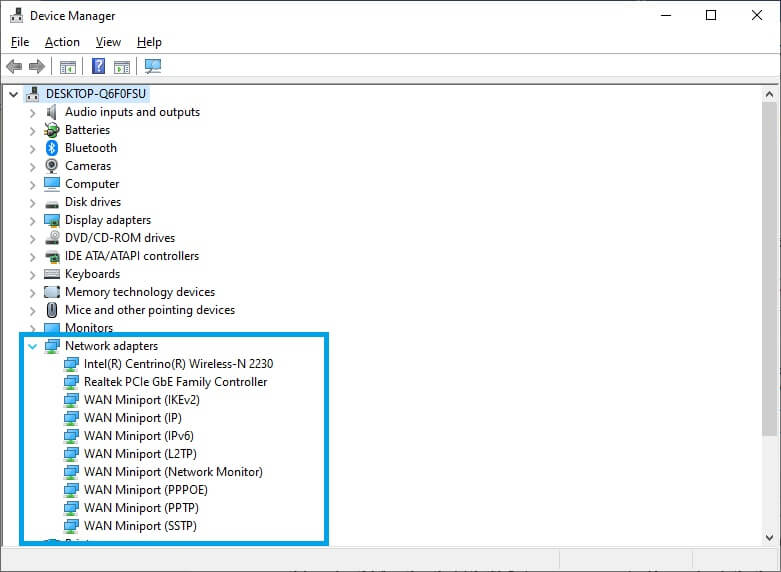
Task: Maximize the Device Manager window
Action: tap(711, 15)
